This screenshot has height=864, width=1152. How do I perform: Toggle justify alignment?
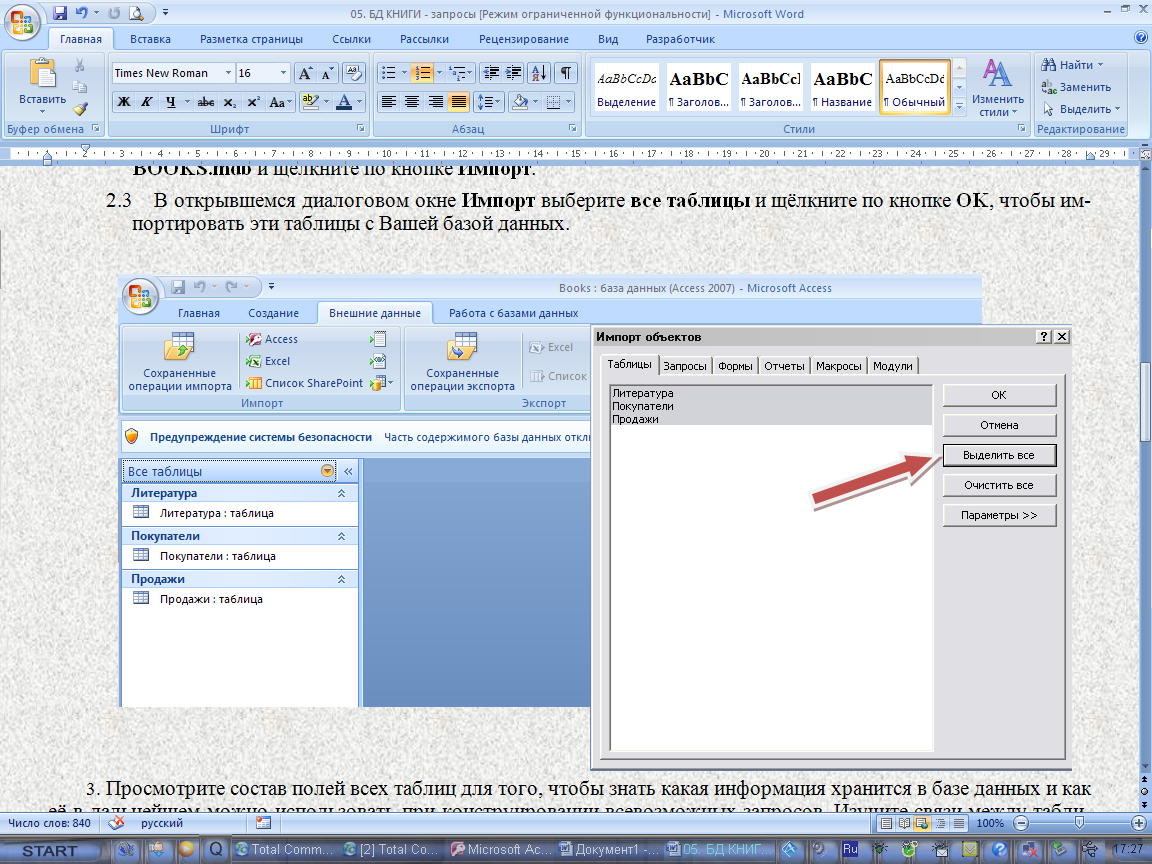[x=459, y=102]
